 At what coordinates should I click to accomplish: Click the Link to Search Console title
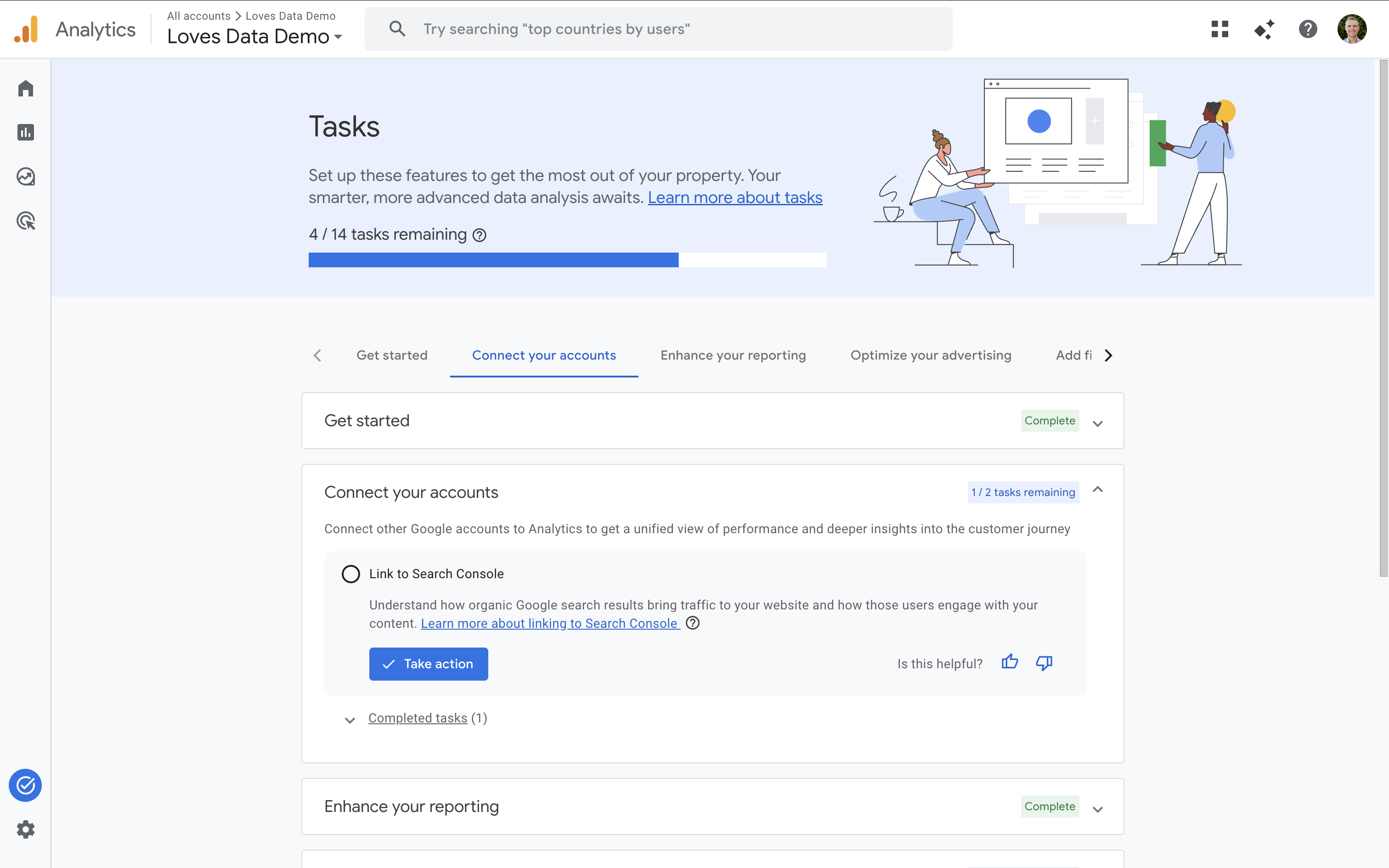436,574
